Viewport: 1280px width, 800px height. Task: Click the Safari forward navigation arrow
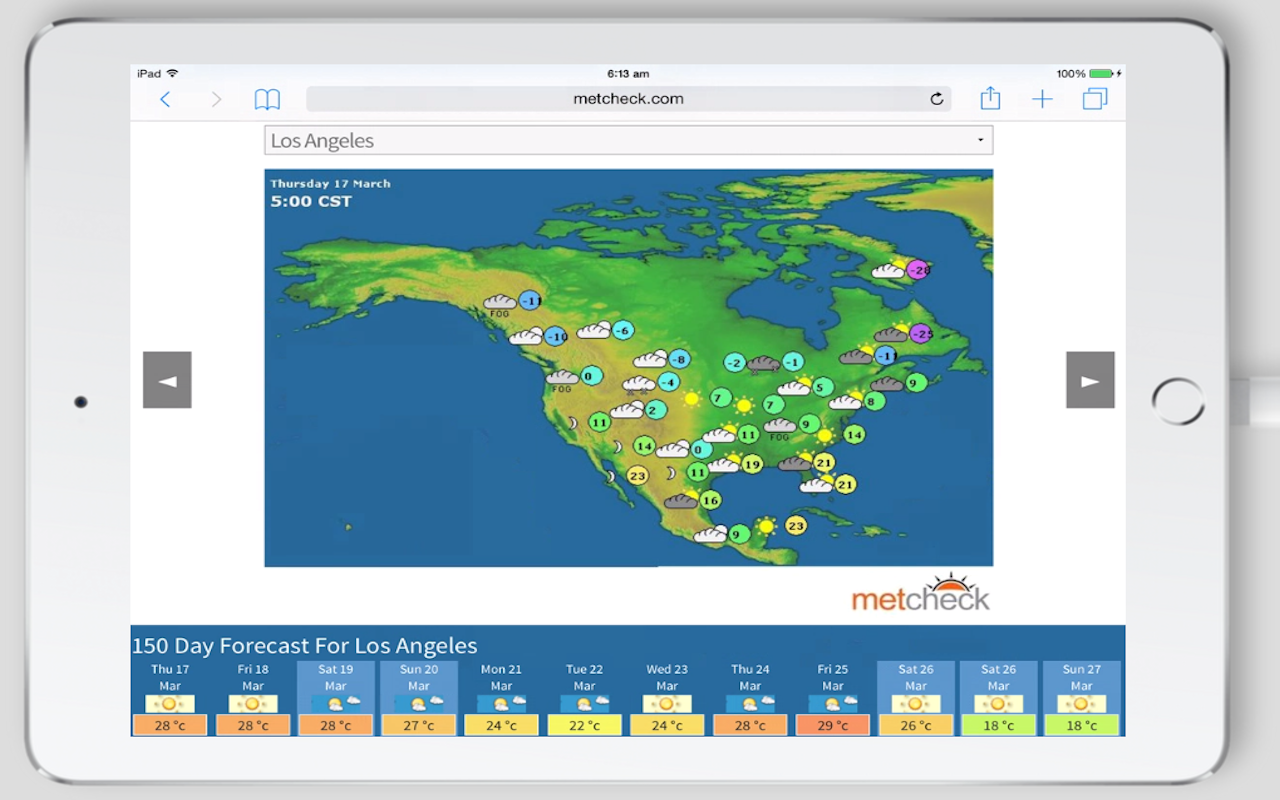point(216,99)
